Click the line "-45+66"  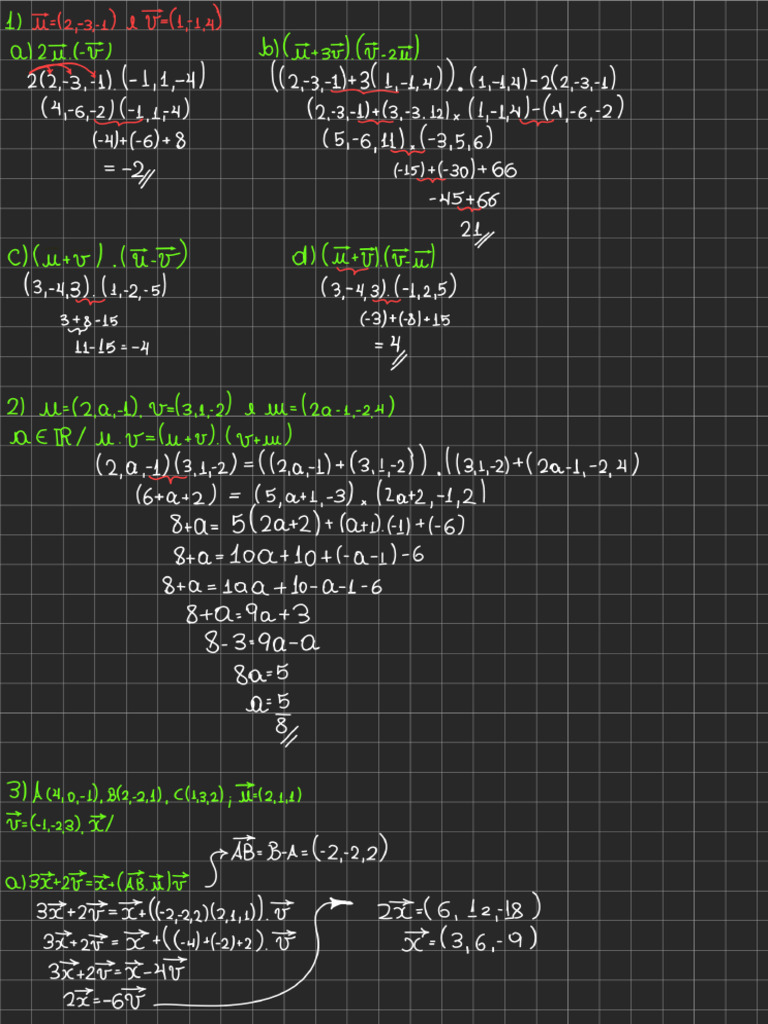[x=462, y=199]
